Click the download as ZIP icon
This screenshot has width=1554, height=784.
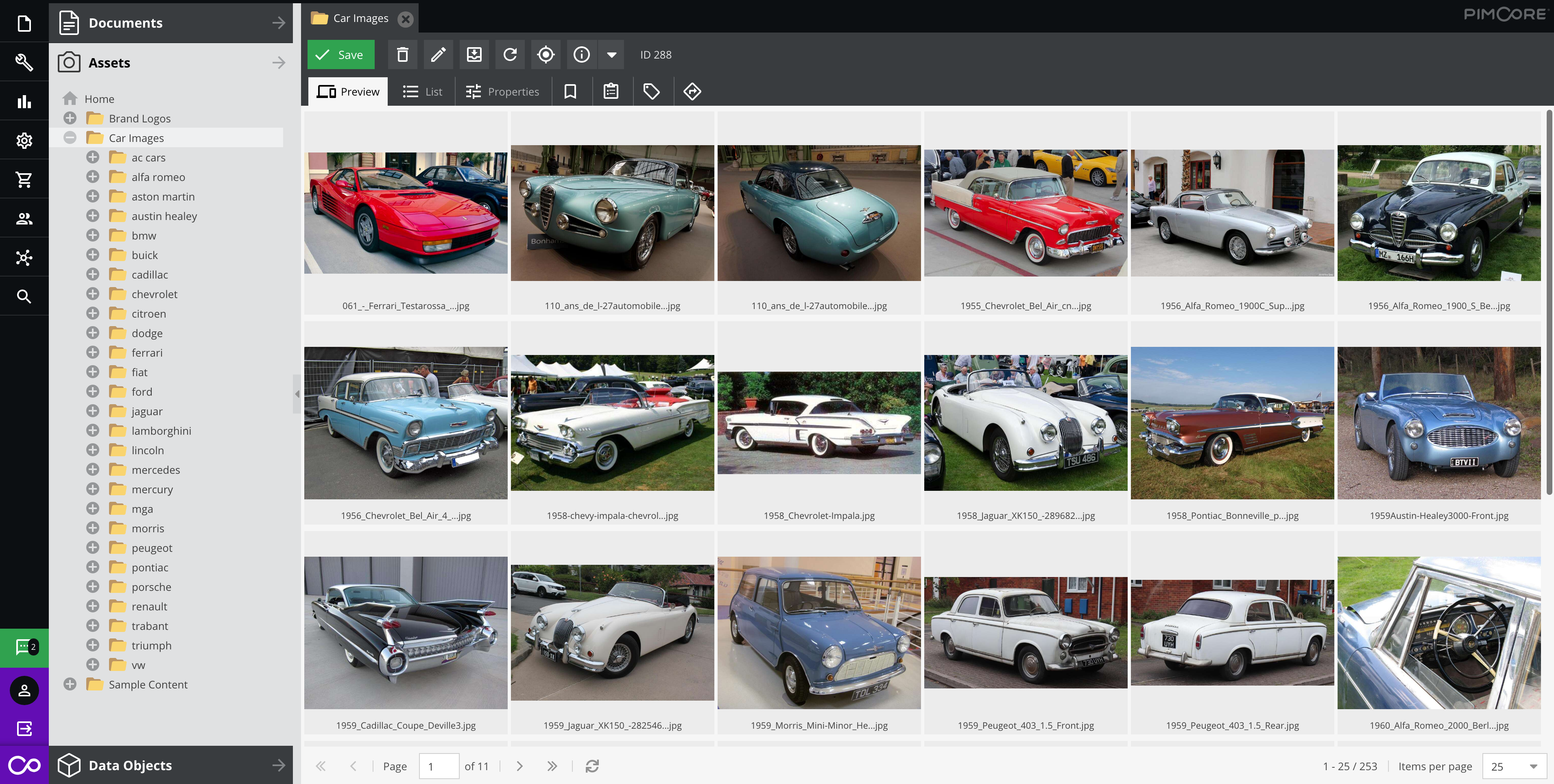[474, 55]
